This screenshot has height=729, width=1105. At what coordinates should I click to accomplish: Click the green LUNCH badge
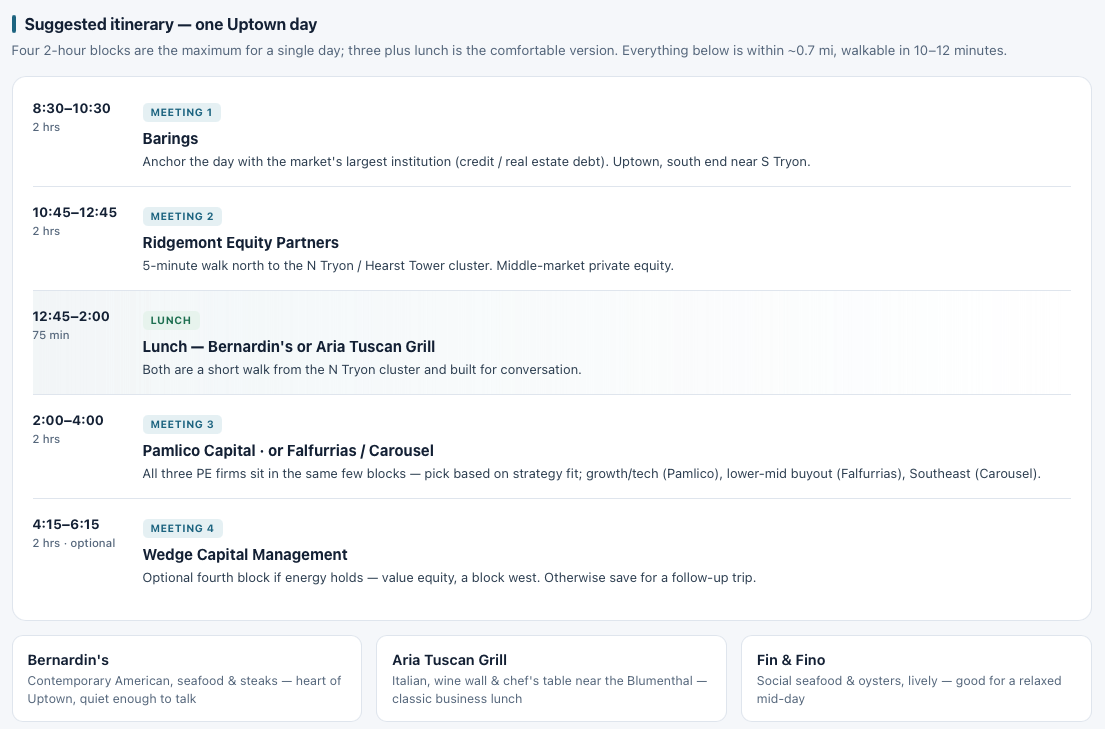tap(171, 320)
